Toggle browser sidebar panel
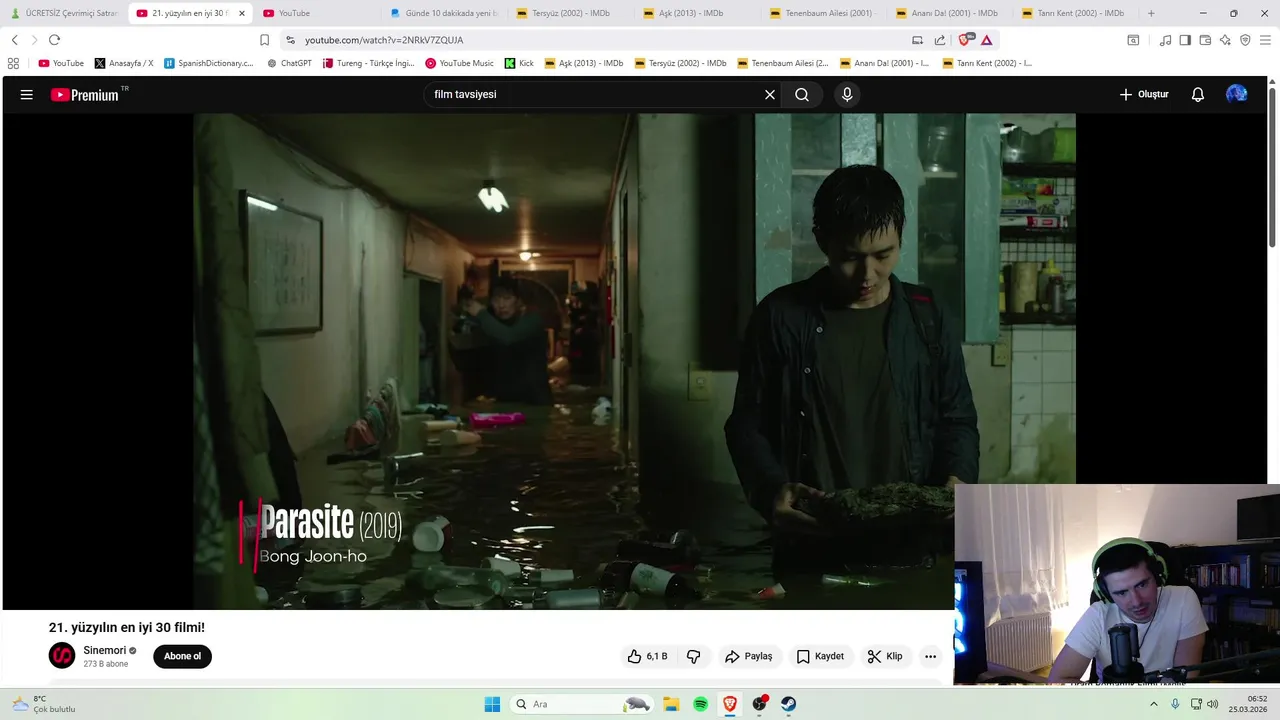 pos(1185,40)
